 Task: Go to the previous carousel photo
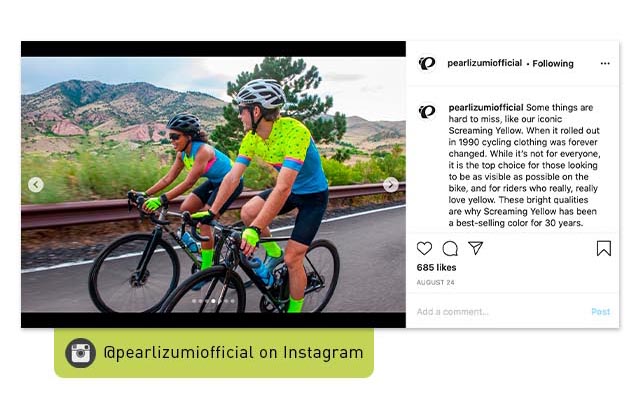[36, 185]
